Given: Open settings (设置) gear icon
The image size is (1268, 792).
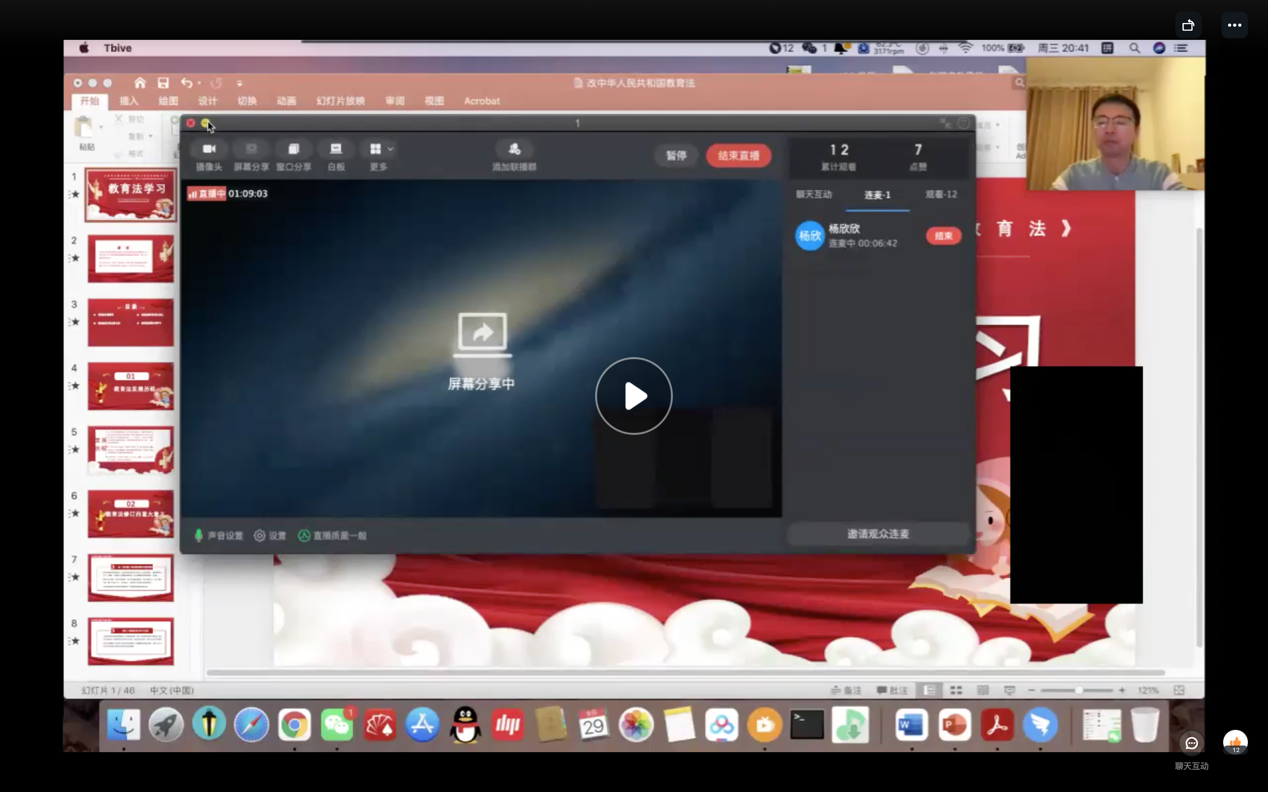Looking at the screenshot, I should pos(260,536).
